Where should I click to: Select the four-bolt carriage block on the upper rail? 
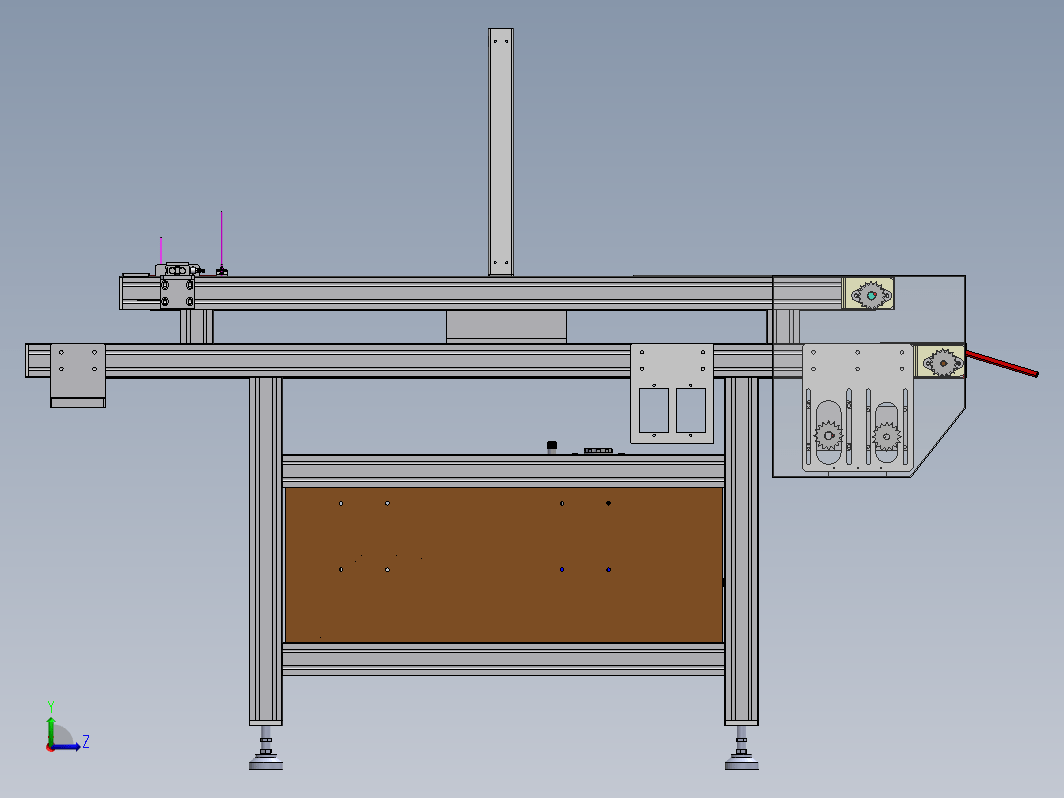pos(177,292)
